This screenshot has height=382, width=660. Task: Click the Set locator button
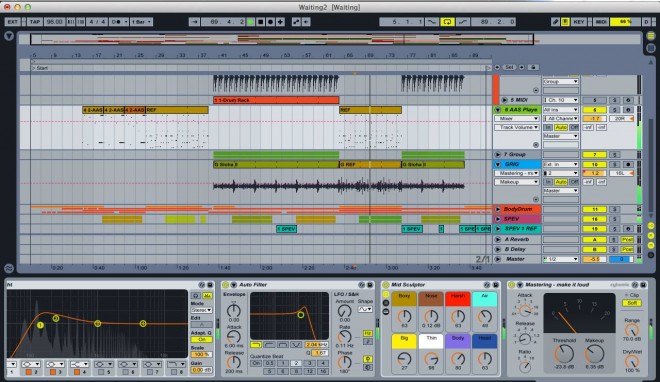509,67
